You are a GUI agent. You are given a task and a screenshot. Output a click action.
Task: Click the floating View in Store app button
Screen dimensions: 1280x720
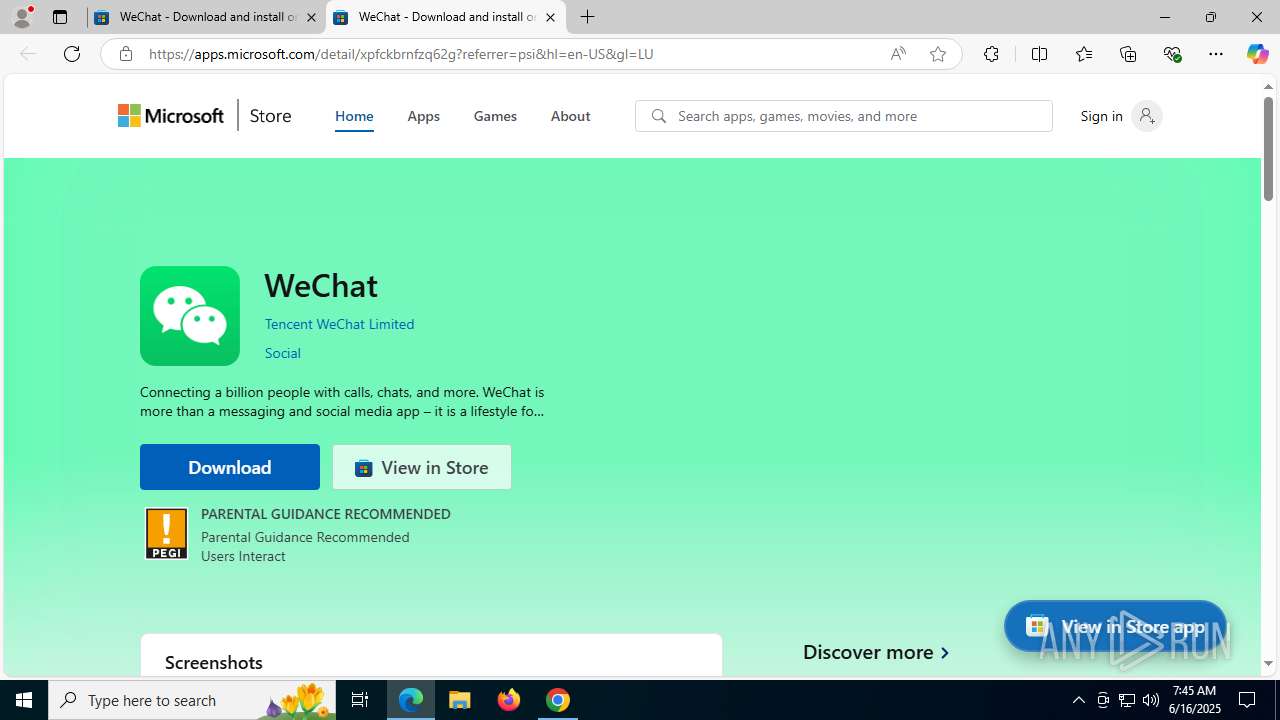tap(1115, 626)
